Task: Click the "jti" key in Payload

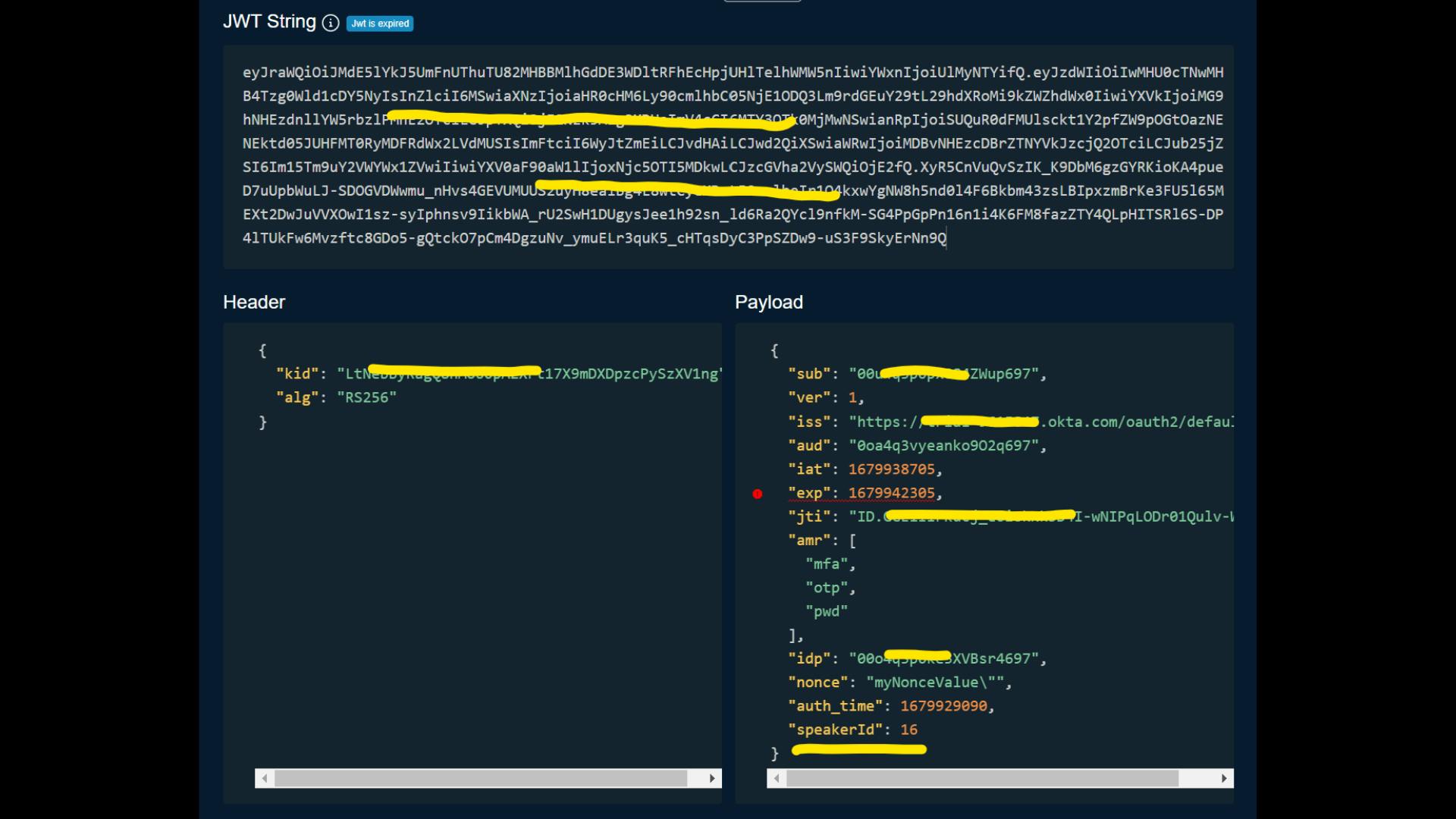Action: pyautogui.click(x=809, y=516)
